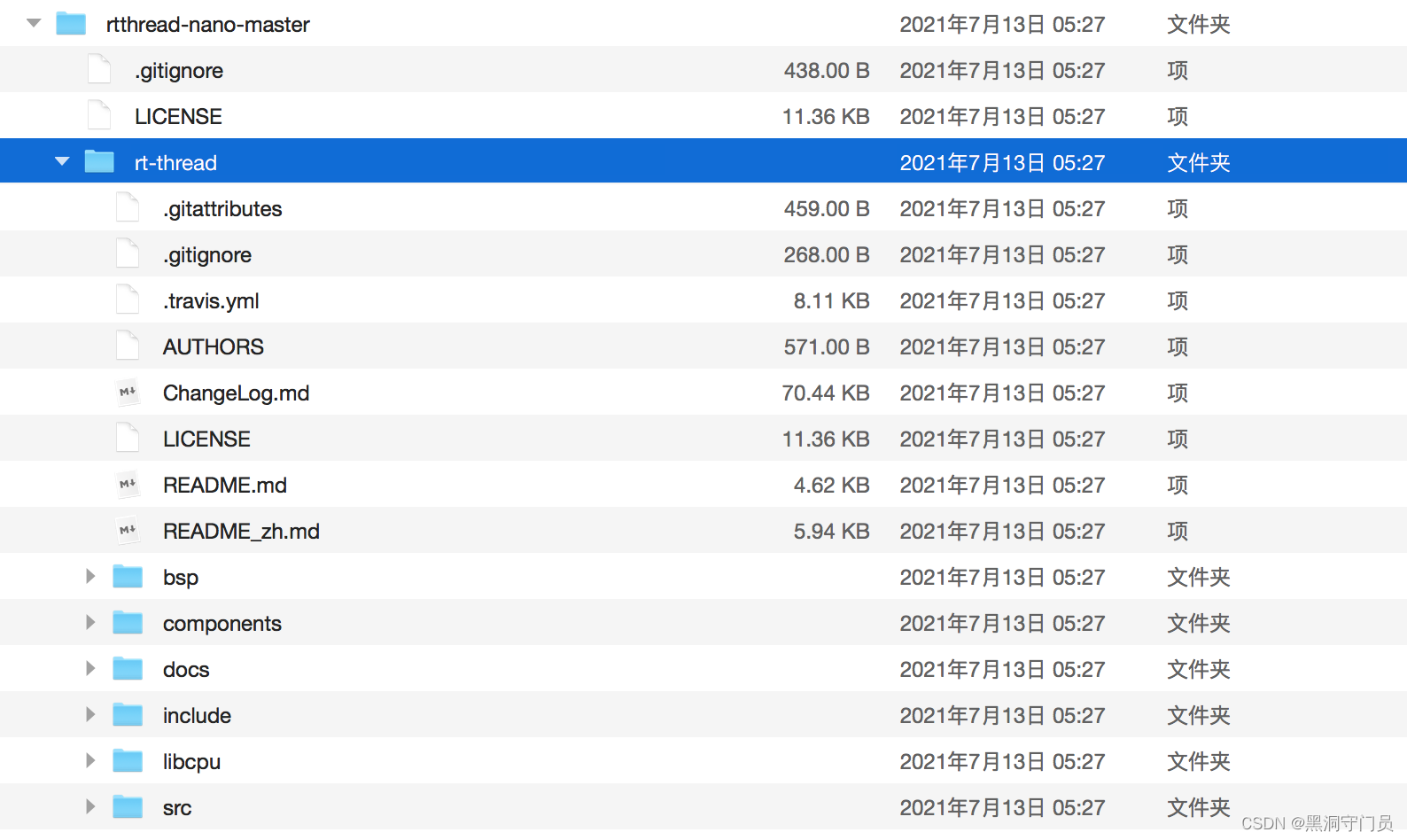
Task: Expand the bsp folder triangle
Action: pos(90,576)
